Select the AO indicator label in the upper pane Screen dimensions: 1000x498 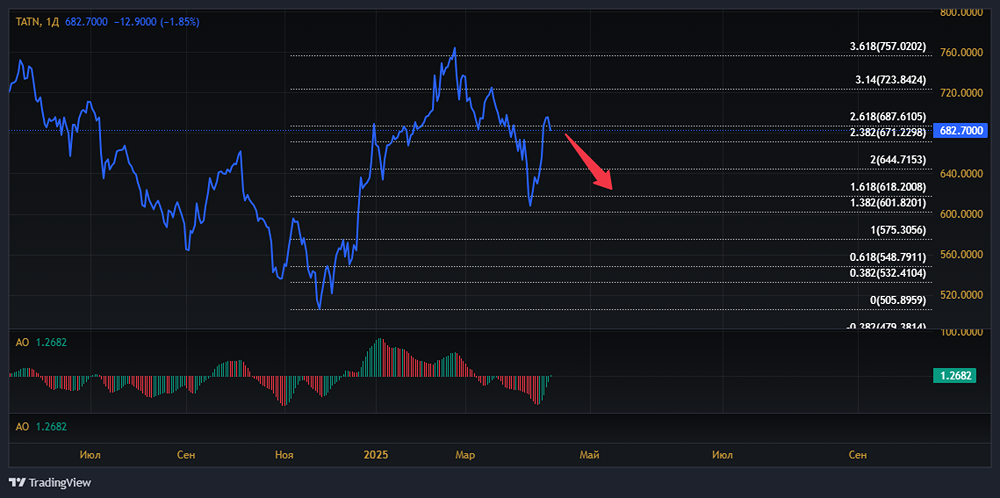pos(21,342)
